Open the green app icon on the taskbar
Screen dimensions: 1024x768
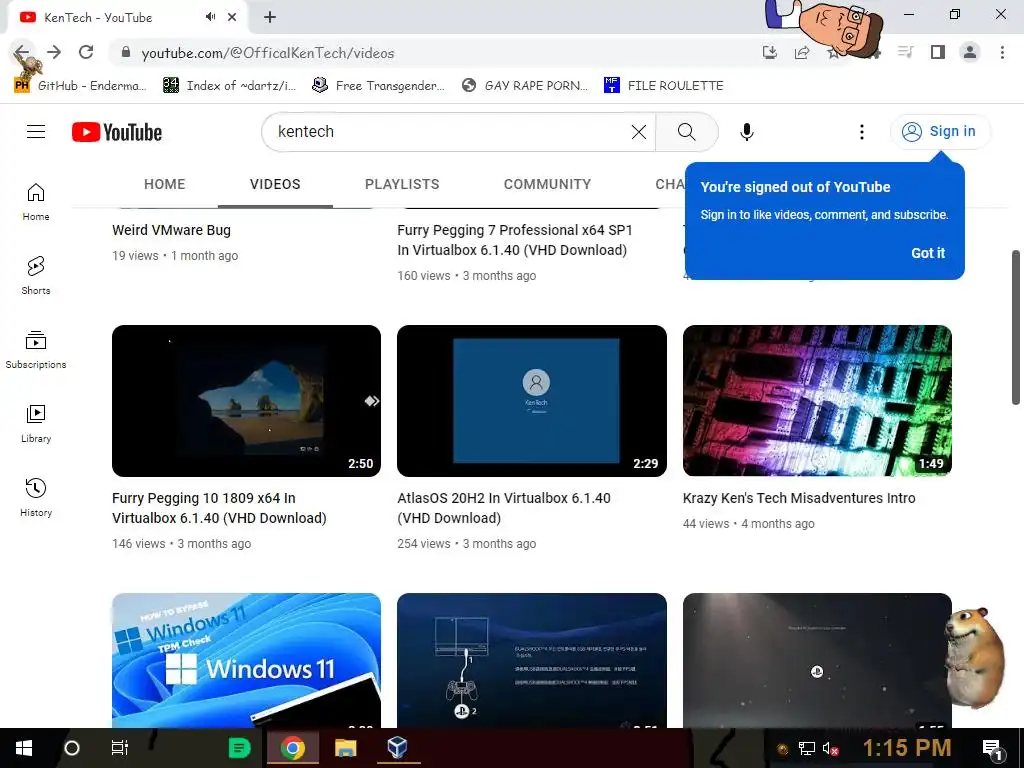coord(240,748)
